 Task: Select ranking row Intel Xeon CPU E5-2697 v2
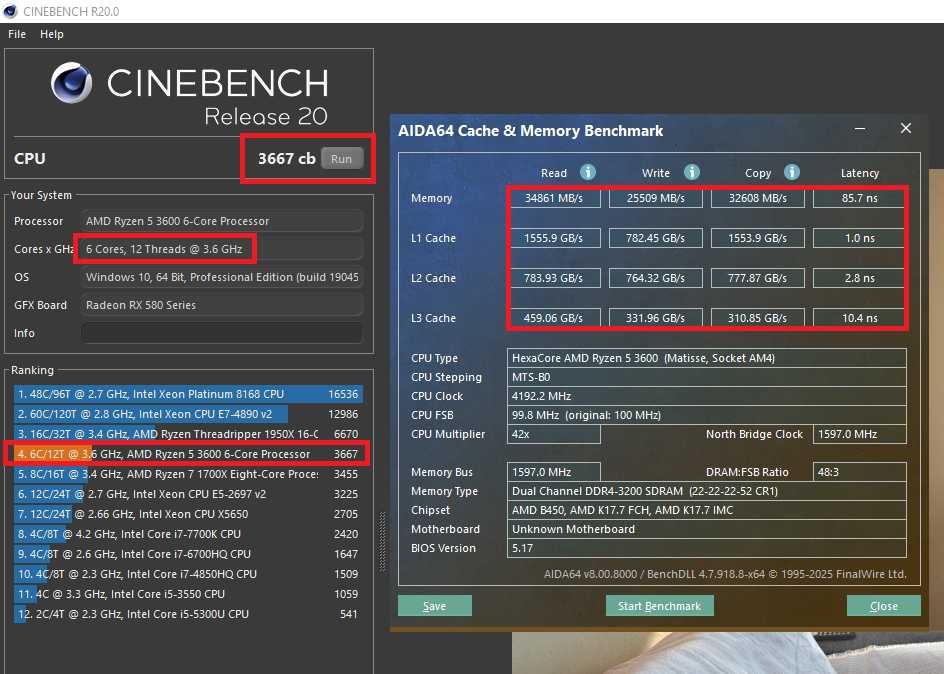pos(188,494)
